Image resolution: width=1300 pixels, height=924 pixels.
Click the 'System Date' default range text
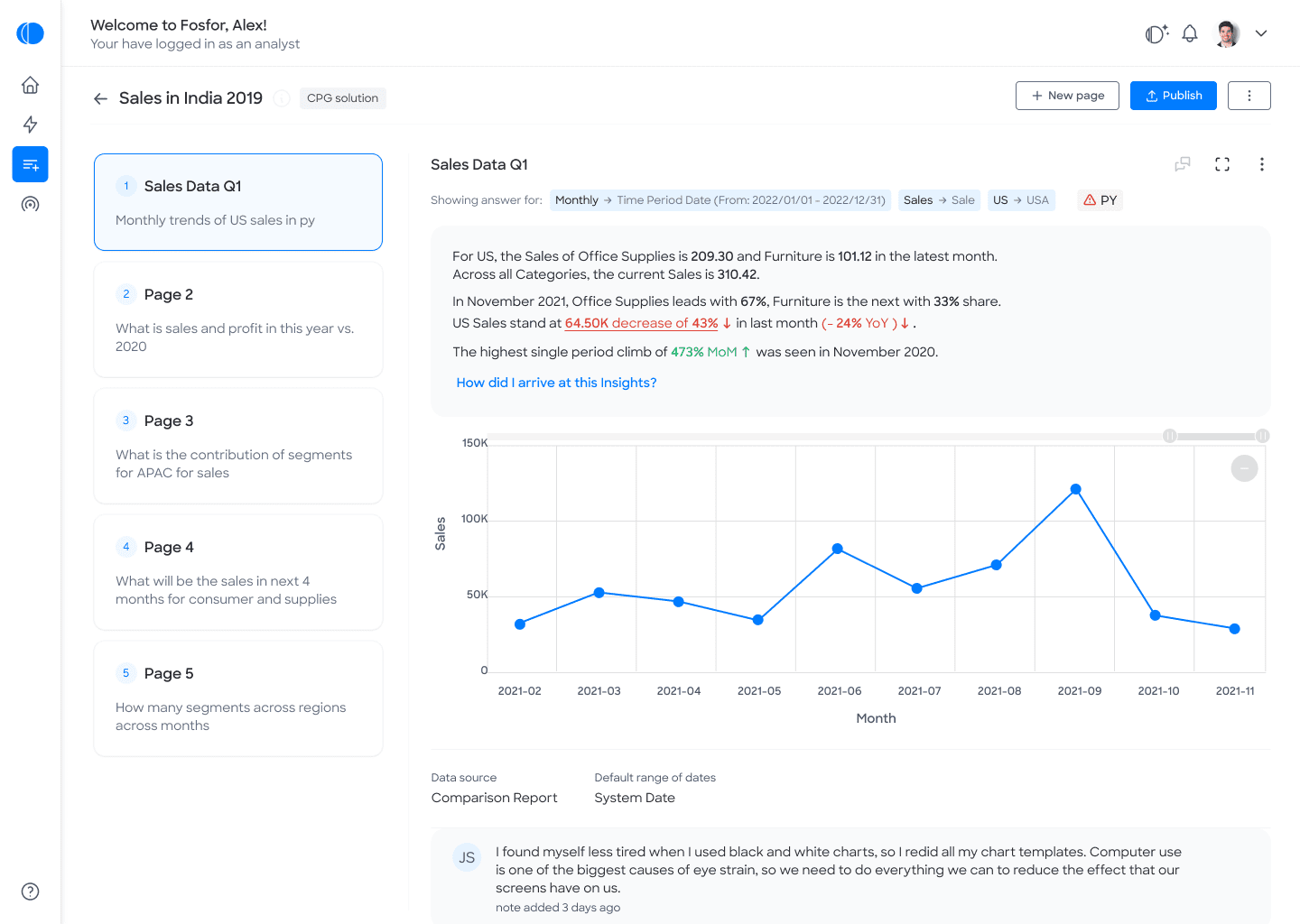(x=635, y=798)
